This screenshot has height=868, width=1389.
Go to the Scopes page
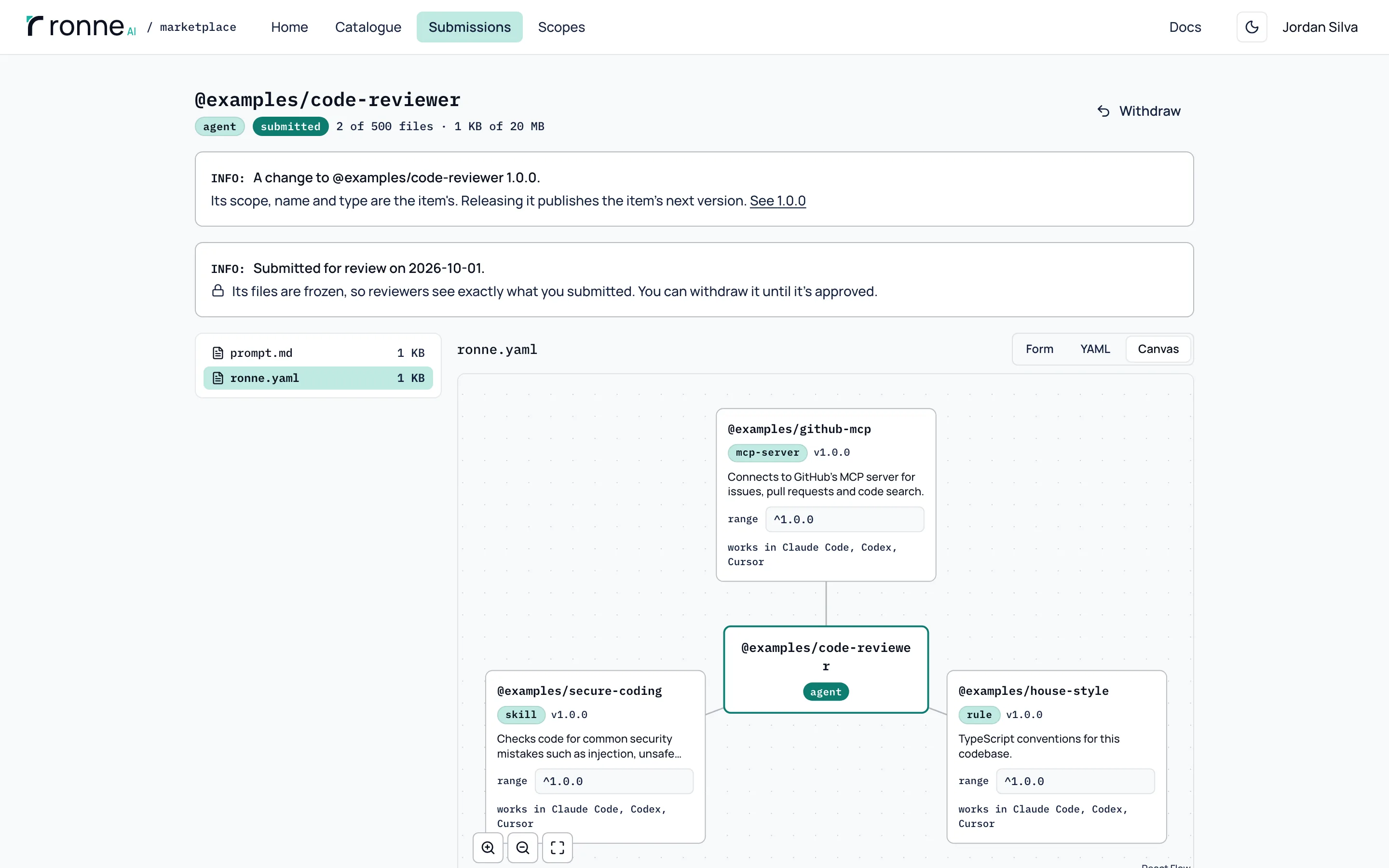(x=561, y=27)
